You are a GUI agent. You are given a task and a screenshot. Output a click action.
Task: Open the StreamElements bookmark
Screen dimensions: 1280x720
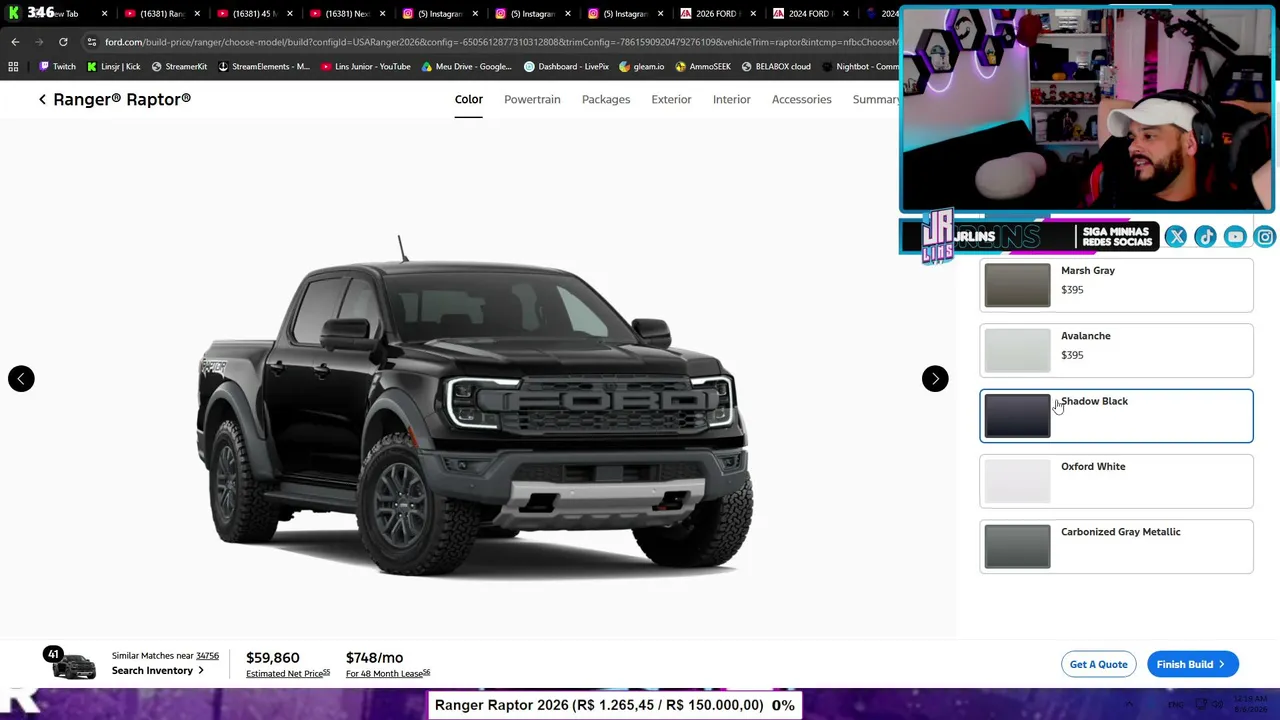263,67
